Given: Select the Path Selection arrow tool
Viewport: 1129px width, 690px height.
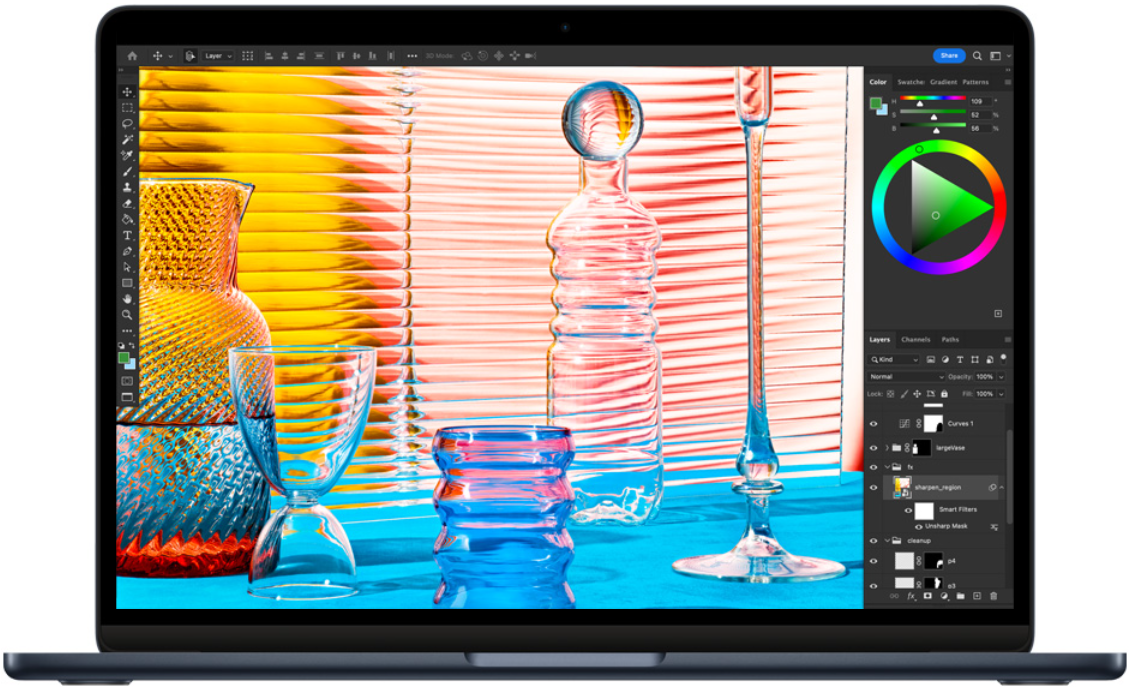Looking at the screenshot, I should pos(127,267).
